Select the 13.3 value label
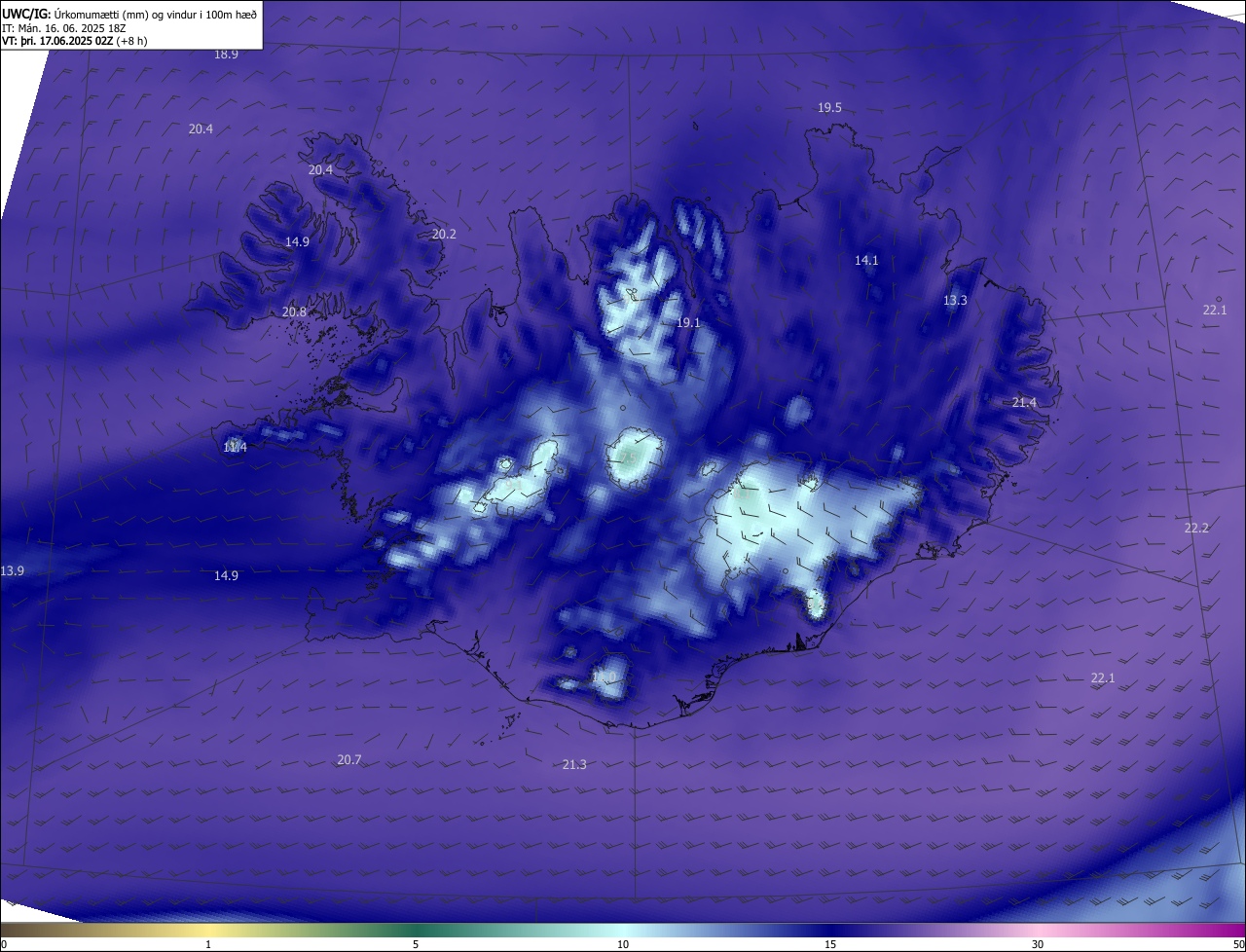This screenshot has height=952, width=1246. (x=955, y=301)
